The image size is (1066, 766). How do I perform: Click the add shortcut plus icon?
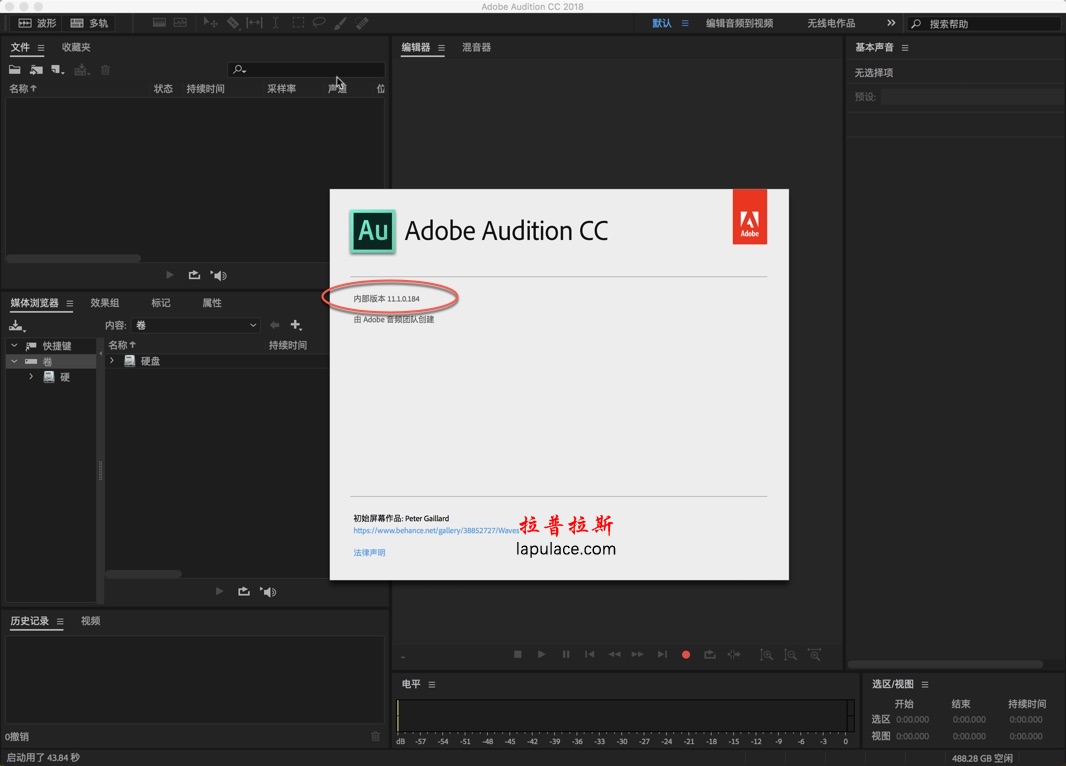pyautogui.click(x=296, y=325)
